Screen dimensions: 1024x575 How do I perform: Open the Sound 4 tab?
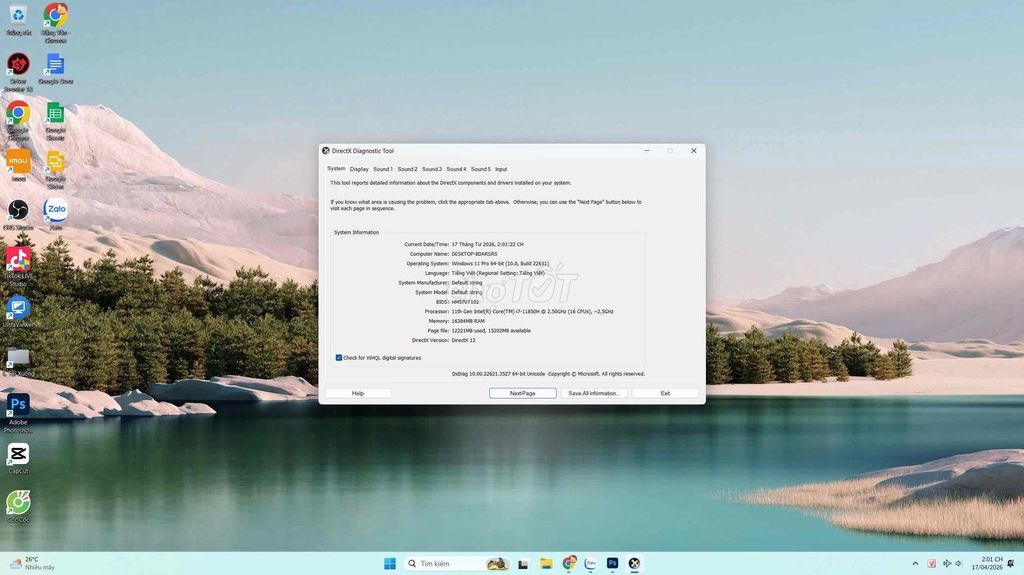456,169
